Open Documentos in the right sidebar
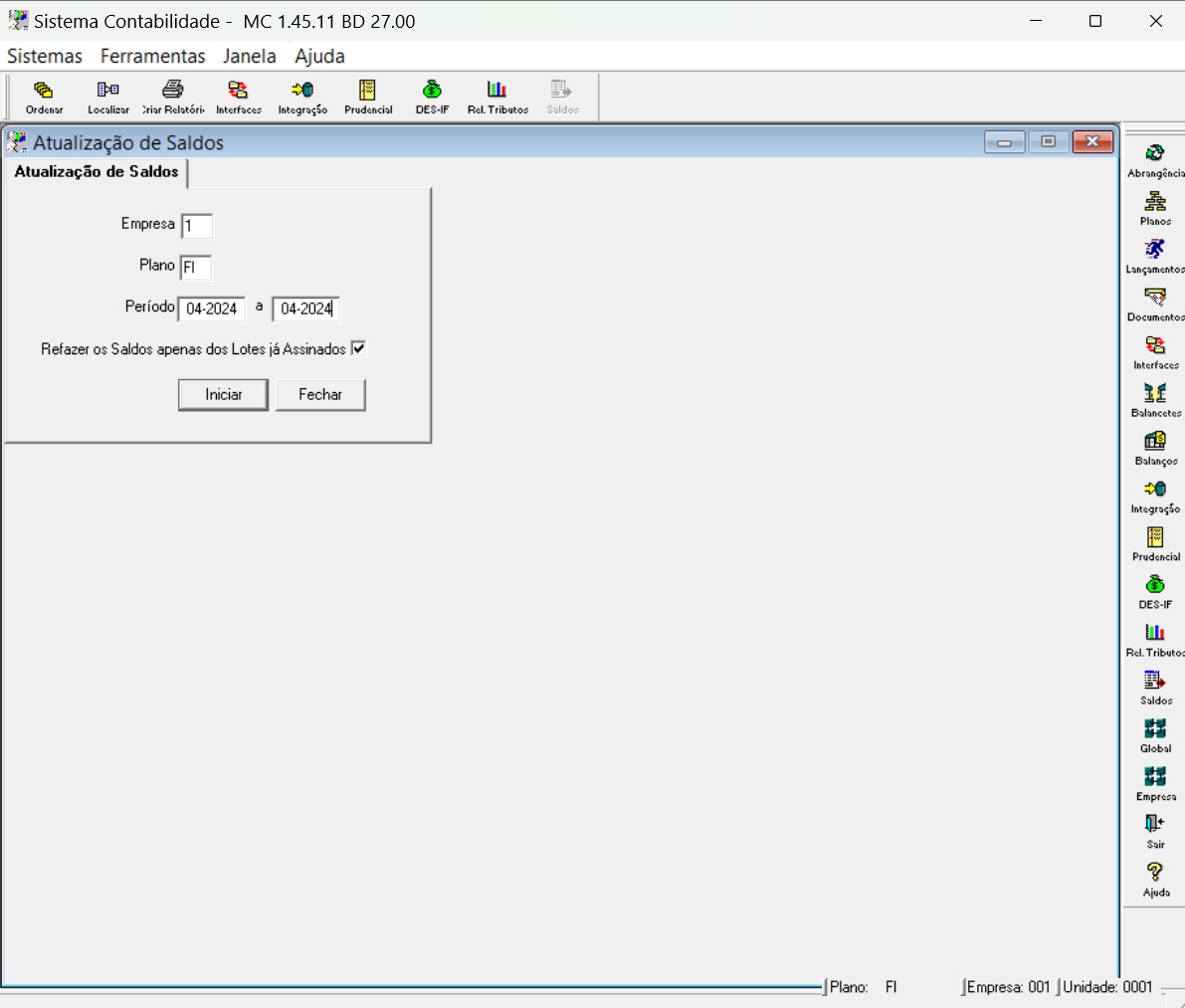Viewport: 1185px width, 1008px height. (x=1155, y=304)
